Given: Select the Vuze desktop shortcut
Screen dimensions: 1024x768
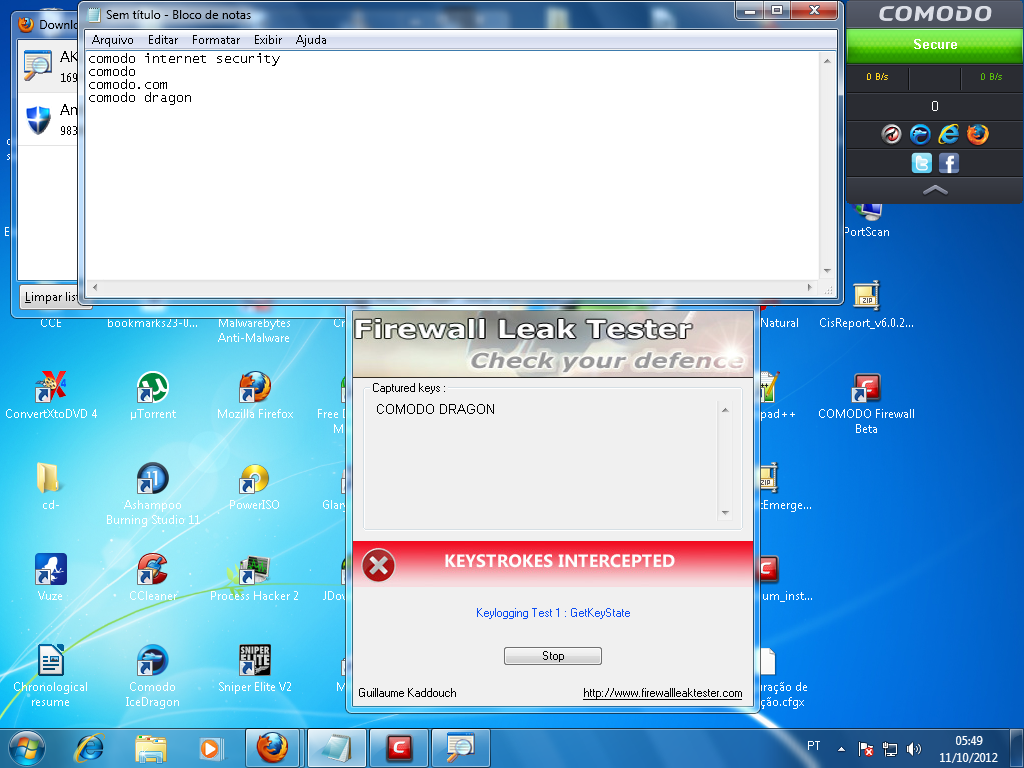Looking at the screenshot, I should click(50, 577).
